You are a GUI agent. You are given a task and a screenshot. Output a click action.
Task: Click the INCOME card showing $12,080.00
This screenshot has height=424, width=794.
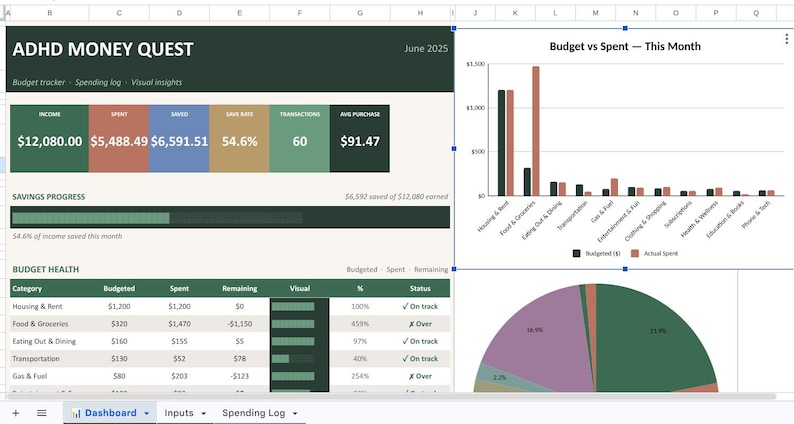click(50, 138)
